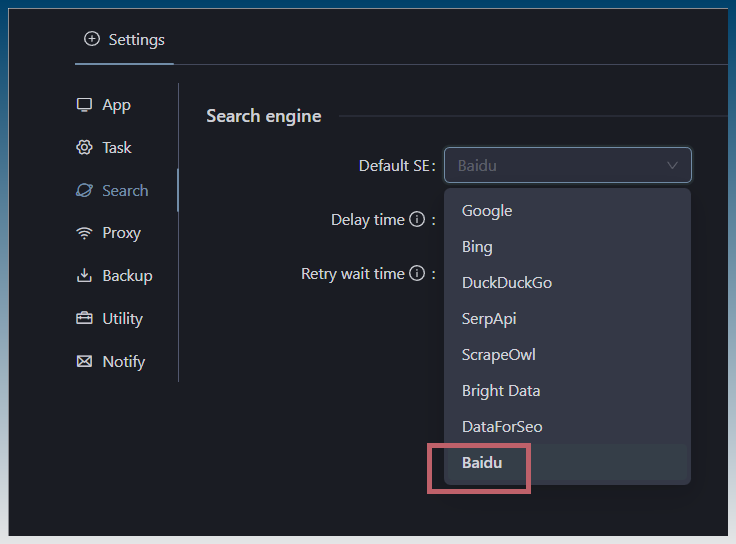Switch to the Proxy settings section
736x544 pixels.
[x=121, y=233]
